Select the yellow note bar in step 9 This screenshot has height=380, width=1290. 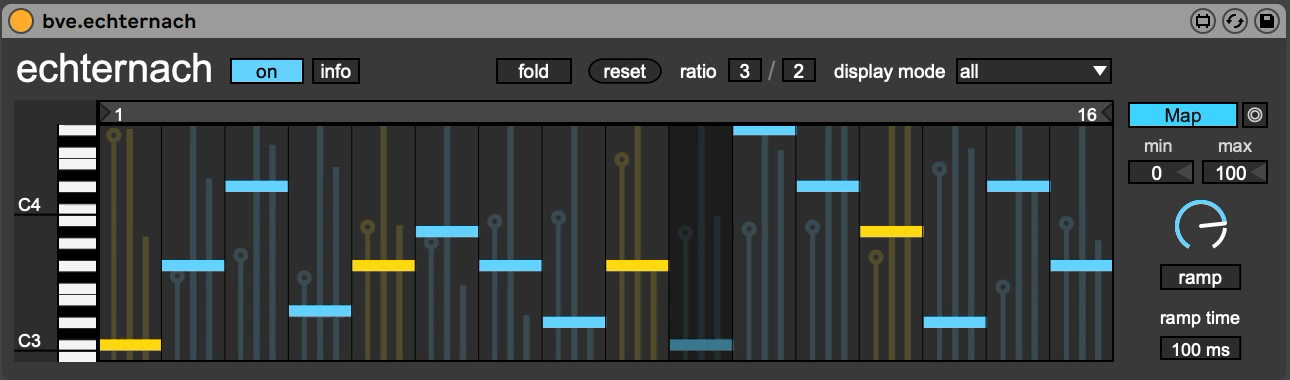click(637, 265)
